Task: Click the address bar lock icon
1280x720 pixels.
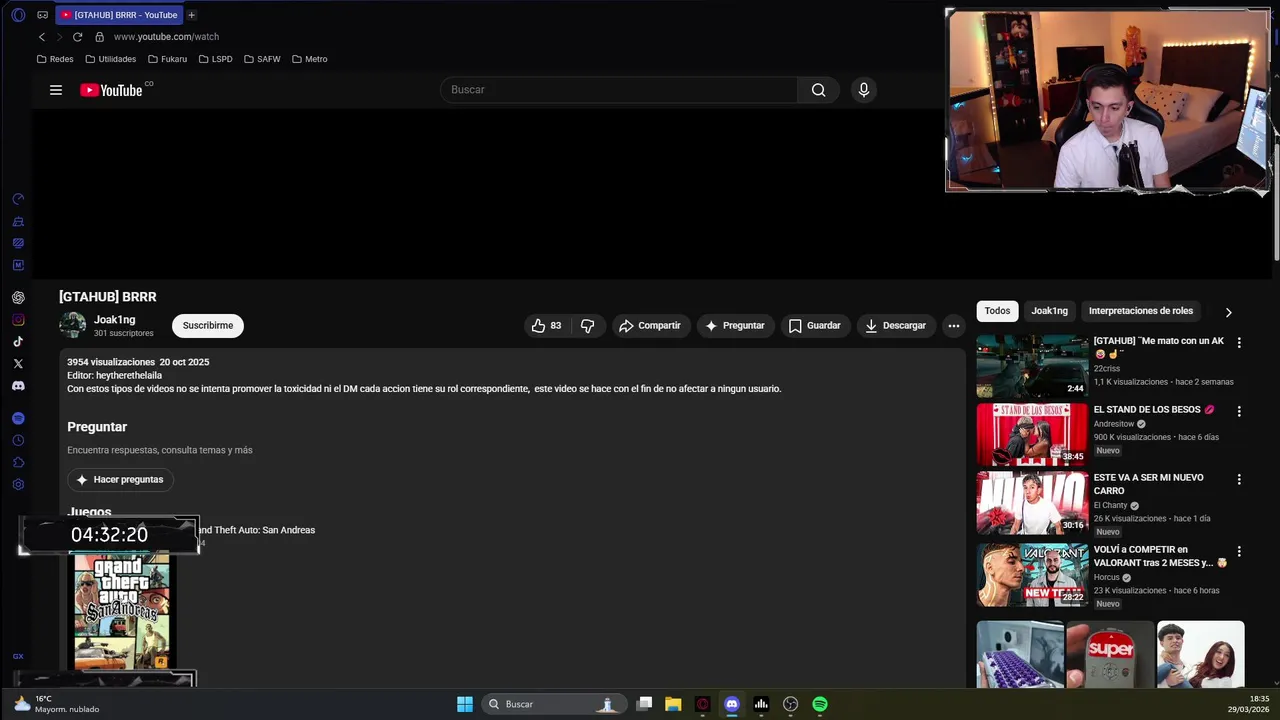Action: [x=99, y=37]
